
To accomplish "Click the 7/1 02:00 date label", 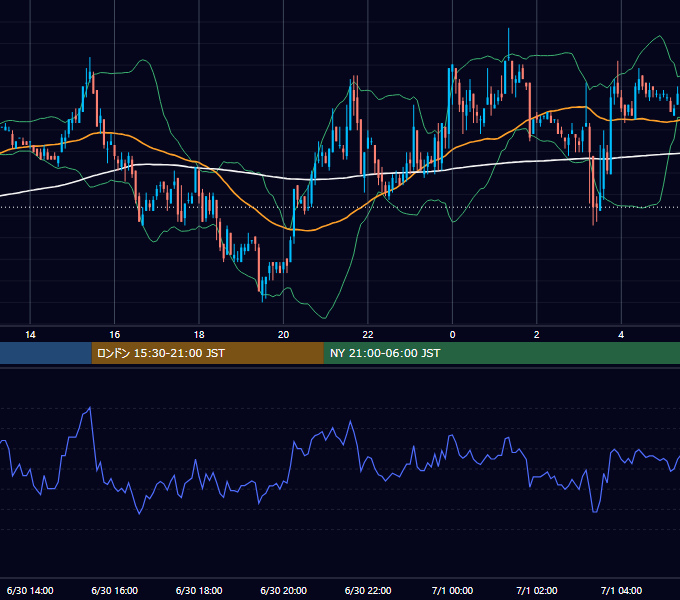I will (x=536, y=590).
